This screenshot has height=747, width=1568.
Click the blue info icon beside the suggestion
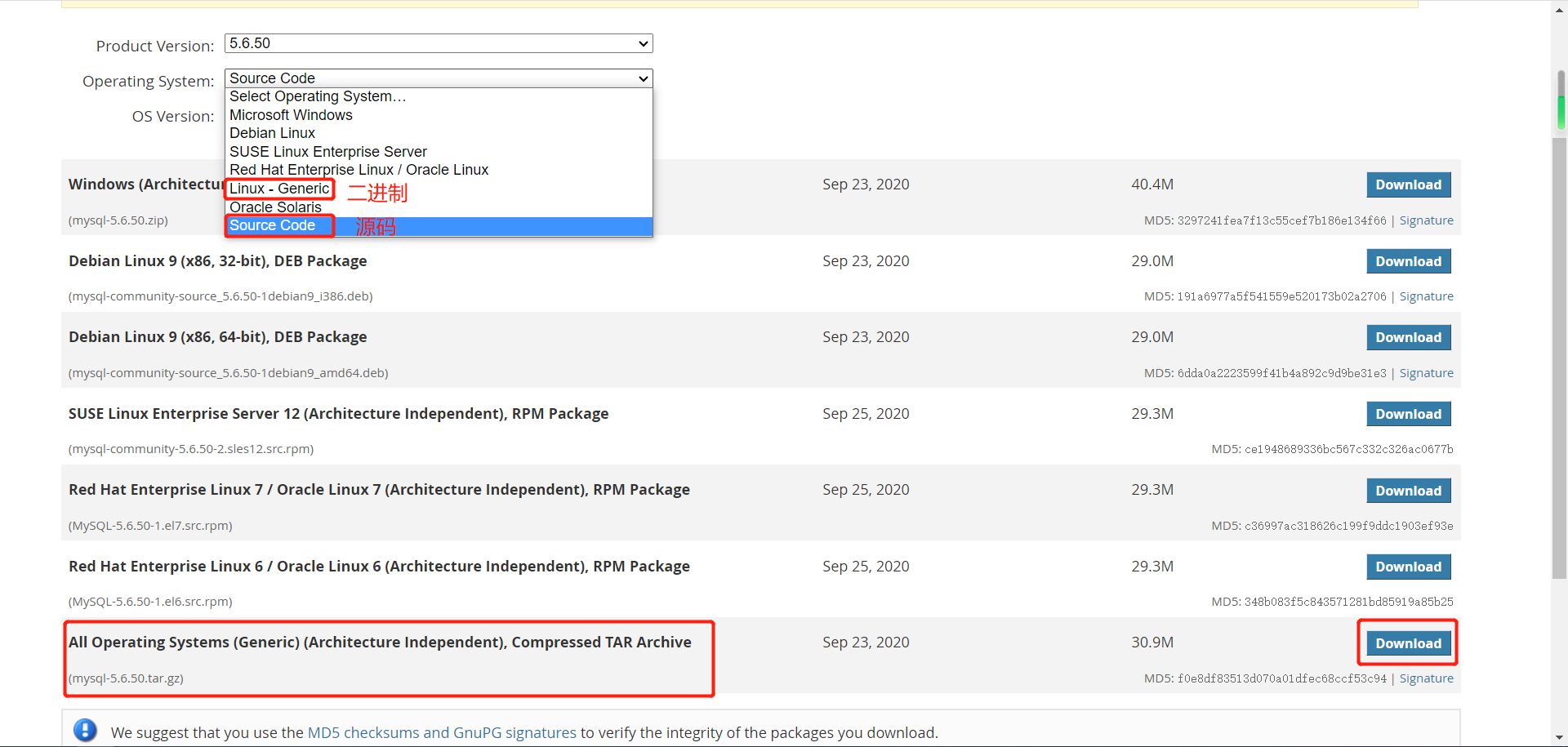(x=85, y=730)
